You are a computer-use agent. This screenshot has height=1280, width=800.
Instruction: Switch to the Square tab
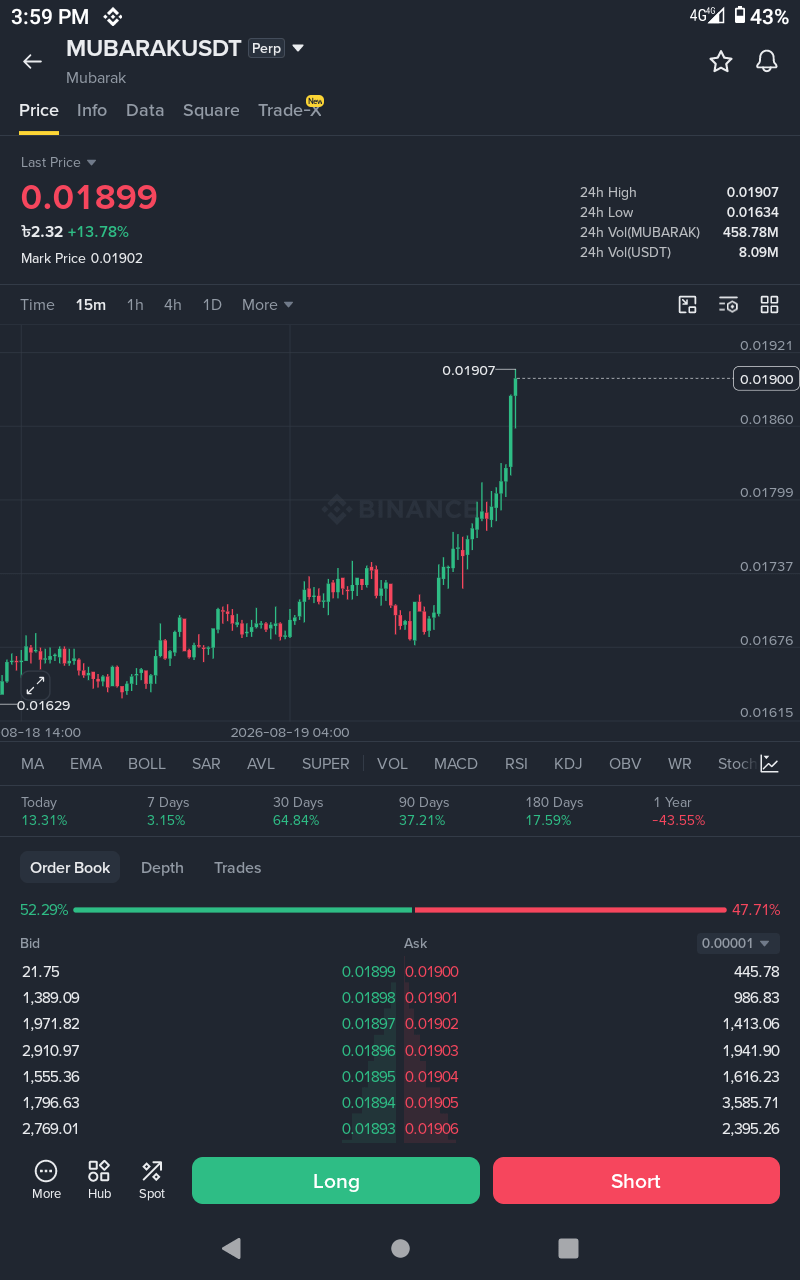(211, 110)
